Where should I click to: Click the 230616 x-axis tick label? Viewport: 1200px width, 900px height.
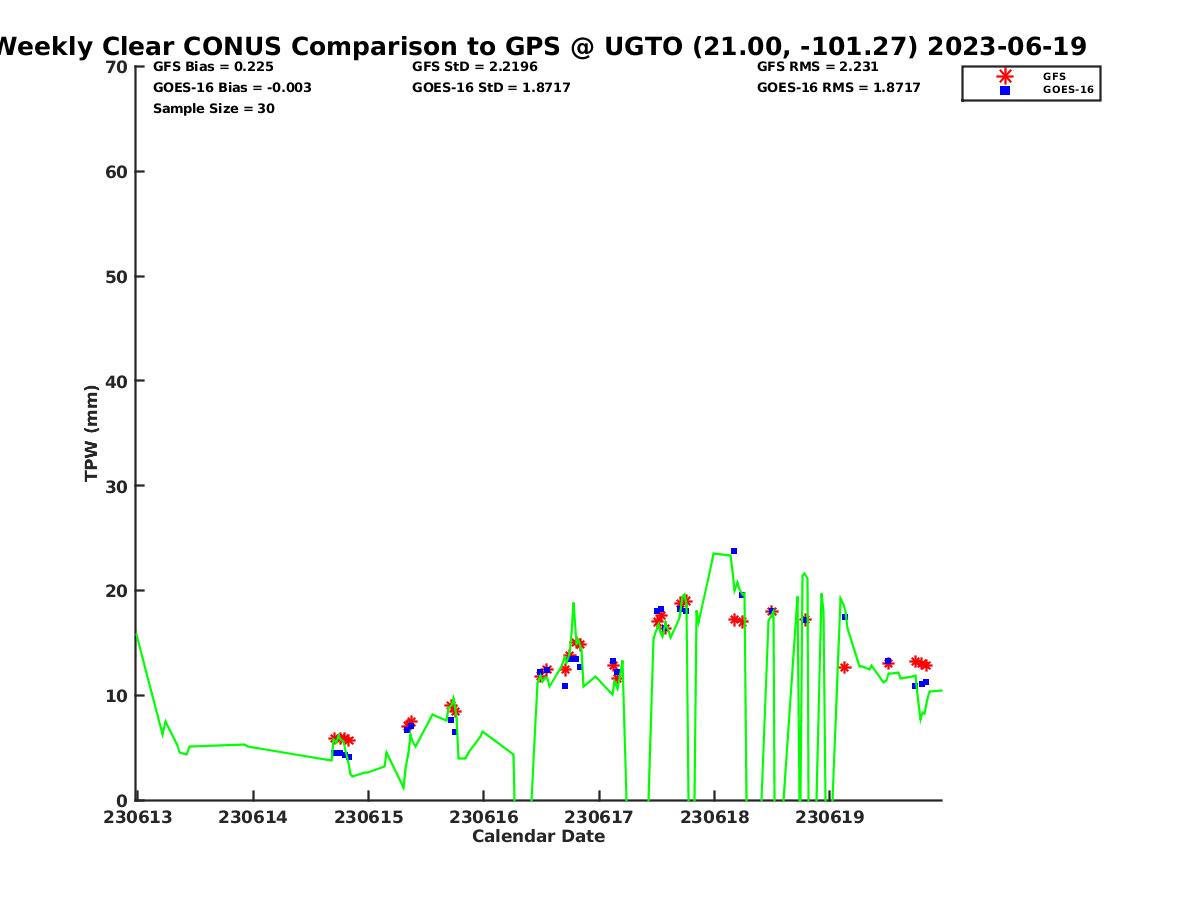(484, 818)
